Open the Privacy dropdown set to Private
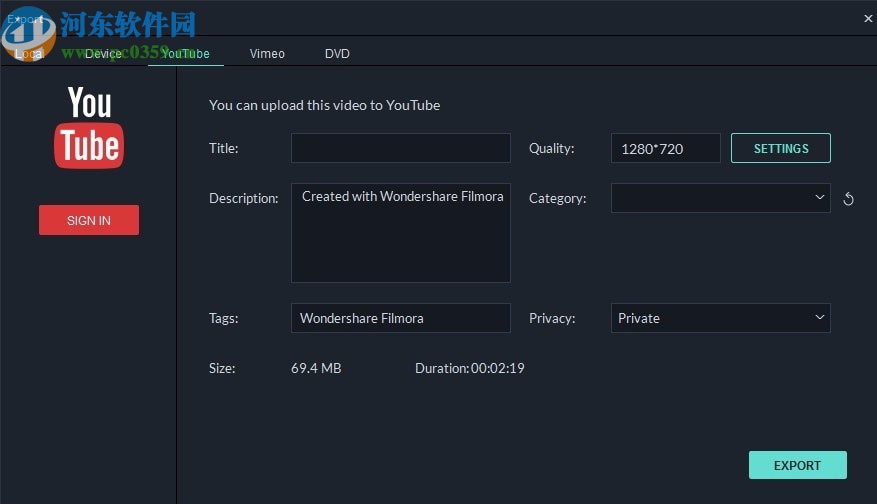Viewport: 877px width, 504px height. point(720,318)
